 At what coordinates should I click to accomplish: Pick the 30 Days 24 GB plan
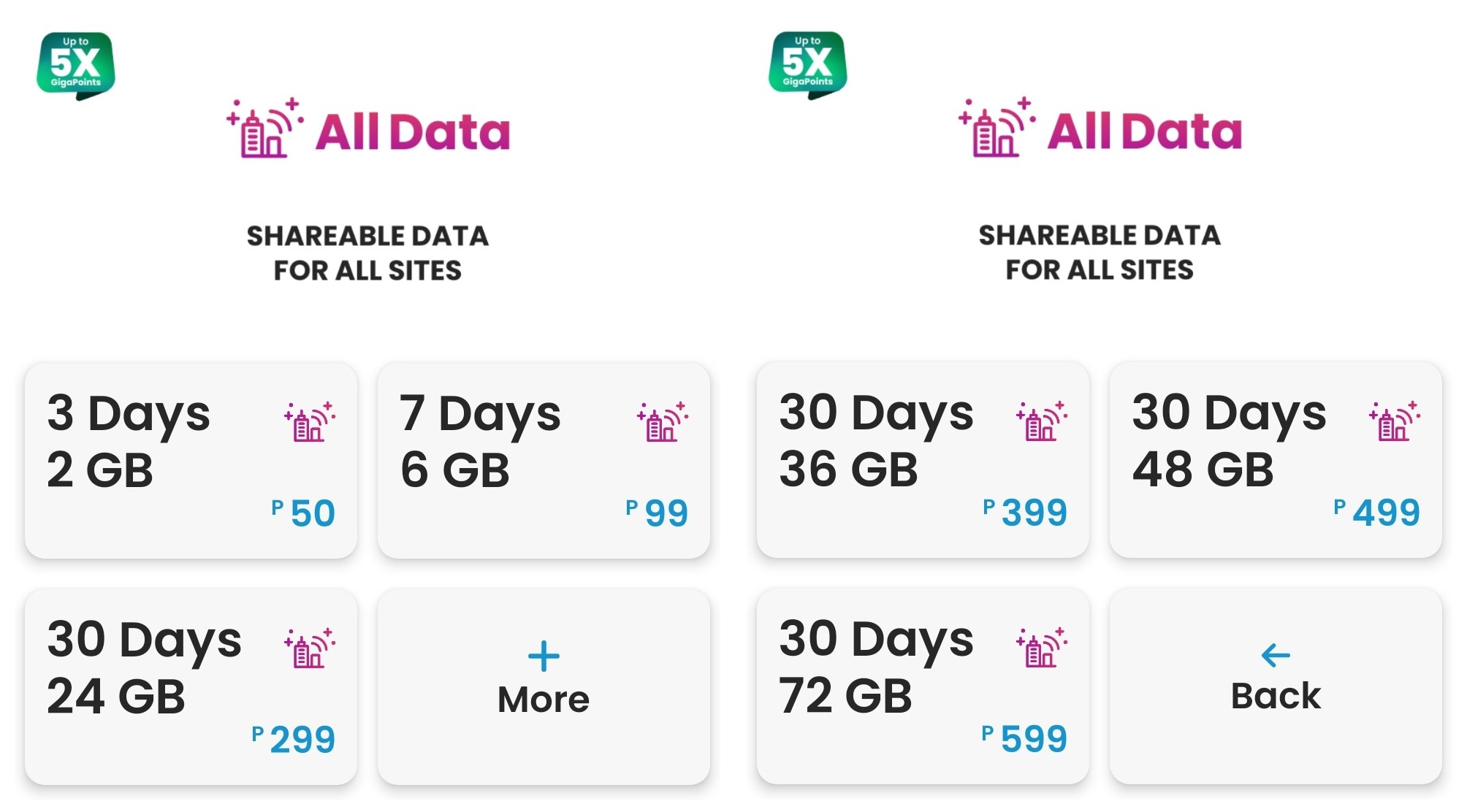[x=146, y=686]
